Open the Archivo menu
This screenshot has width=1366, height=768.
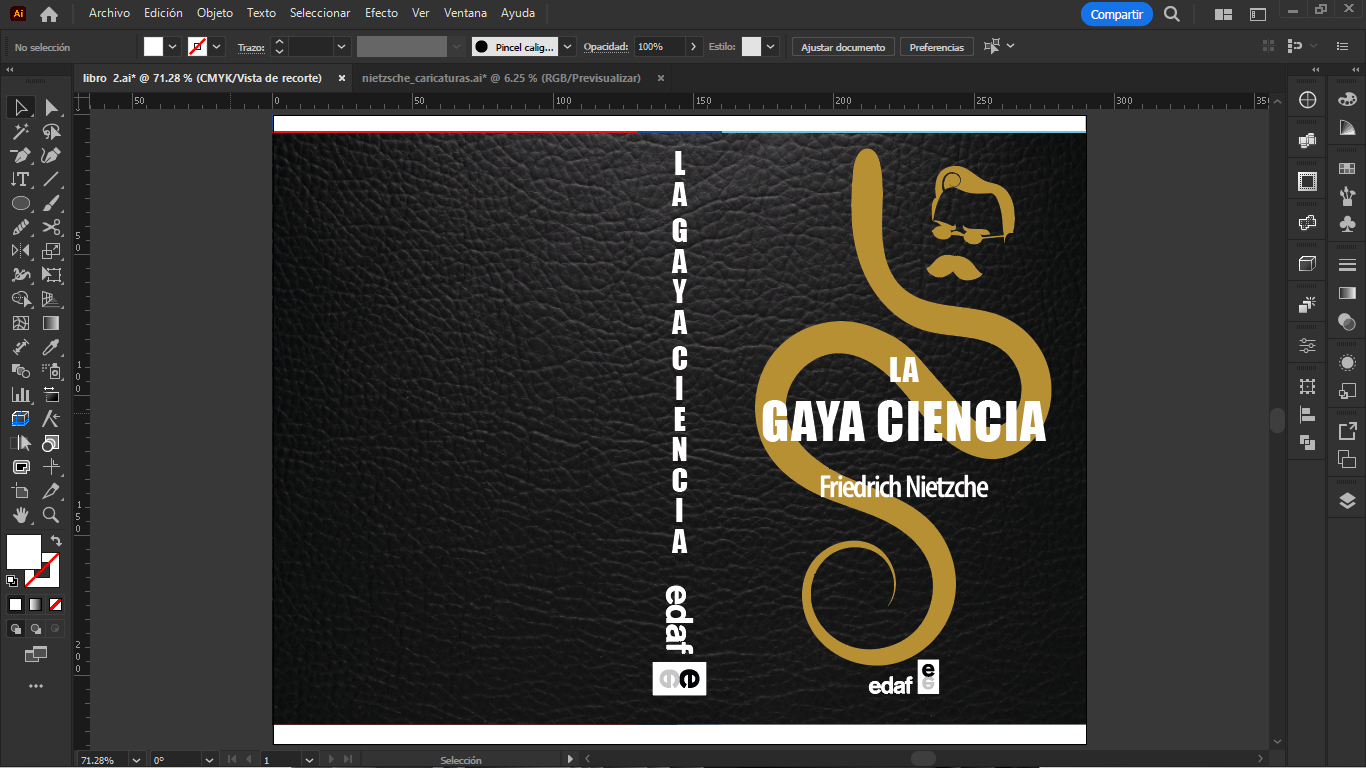click(x=109, y=13)
